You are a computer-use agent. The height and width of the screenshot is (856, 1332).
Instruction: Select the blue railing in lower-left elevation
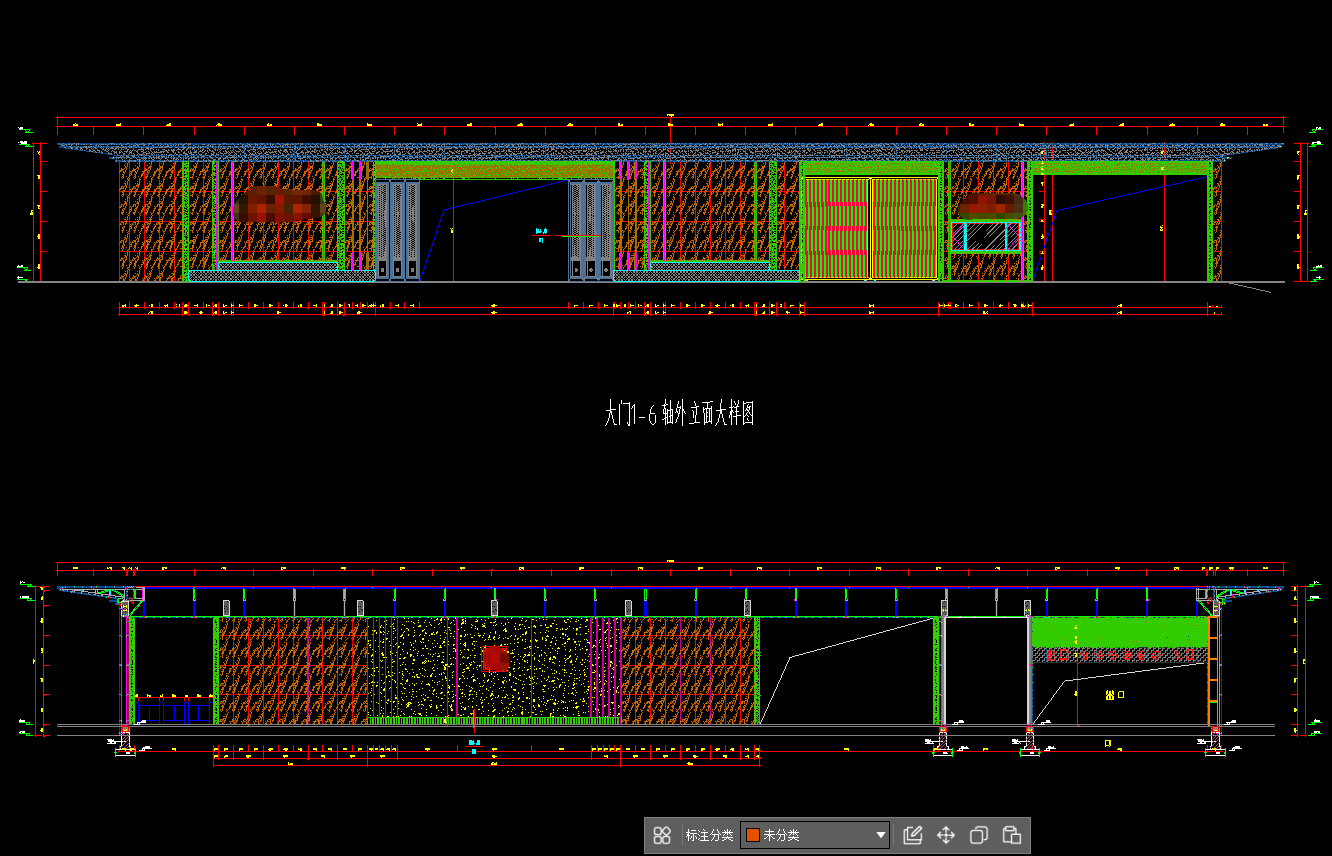click(175, 708)
